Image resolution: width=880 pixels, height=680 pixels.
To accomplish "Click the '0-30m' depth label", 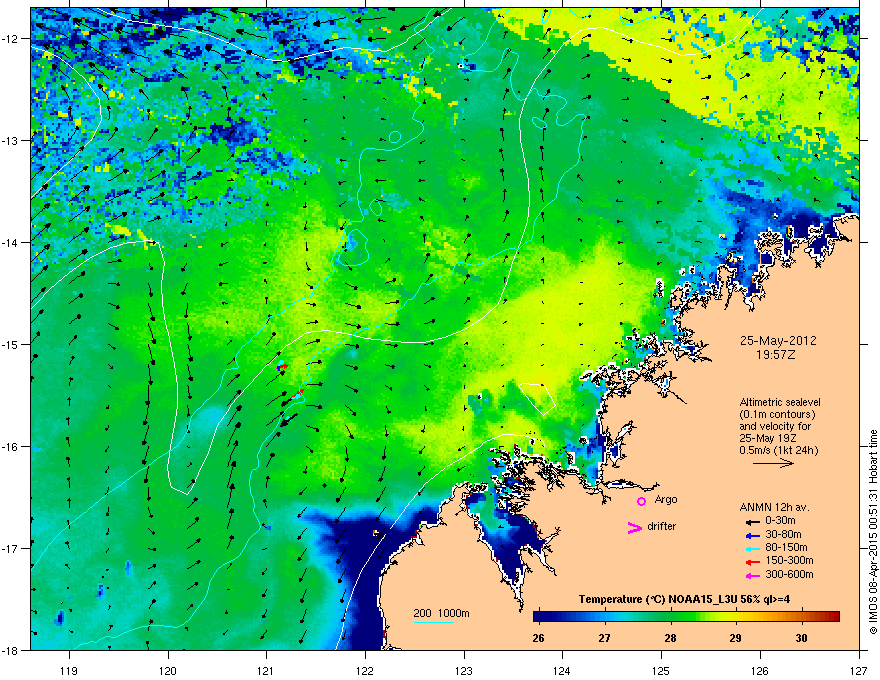I will point(780,521).
